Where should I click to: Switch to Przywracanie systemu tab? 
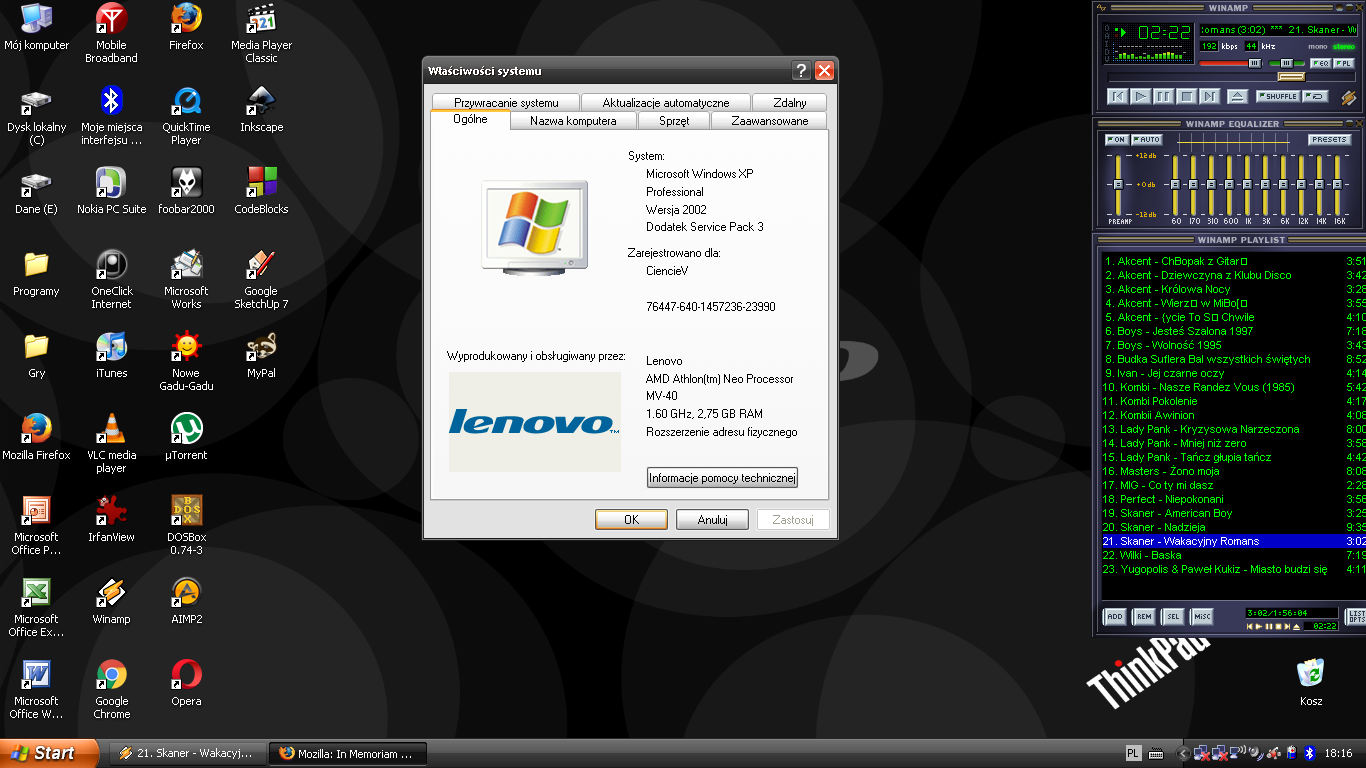[x=506, y=102]
